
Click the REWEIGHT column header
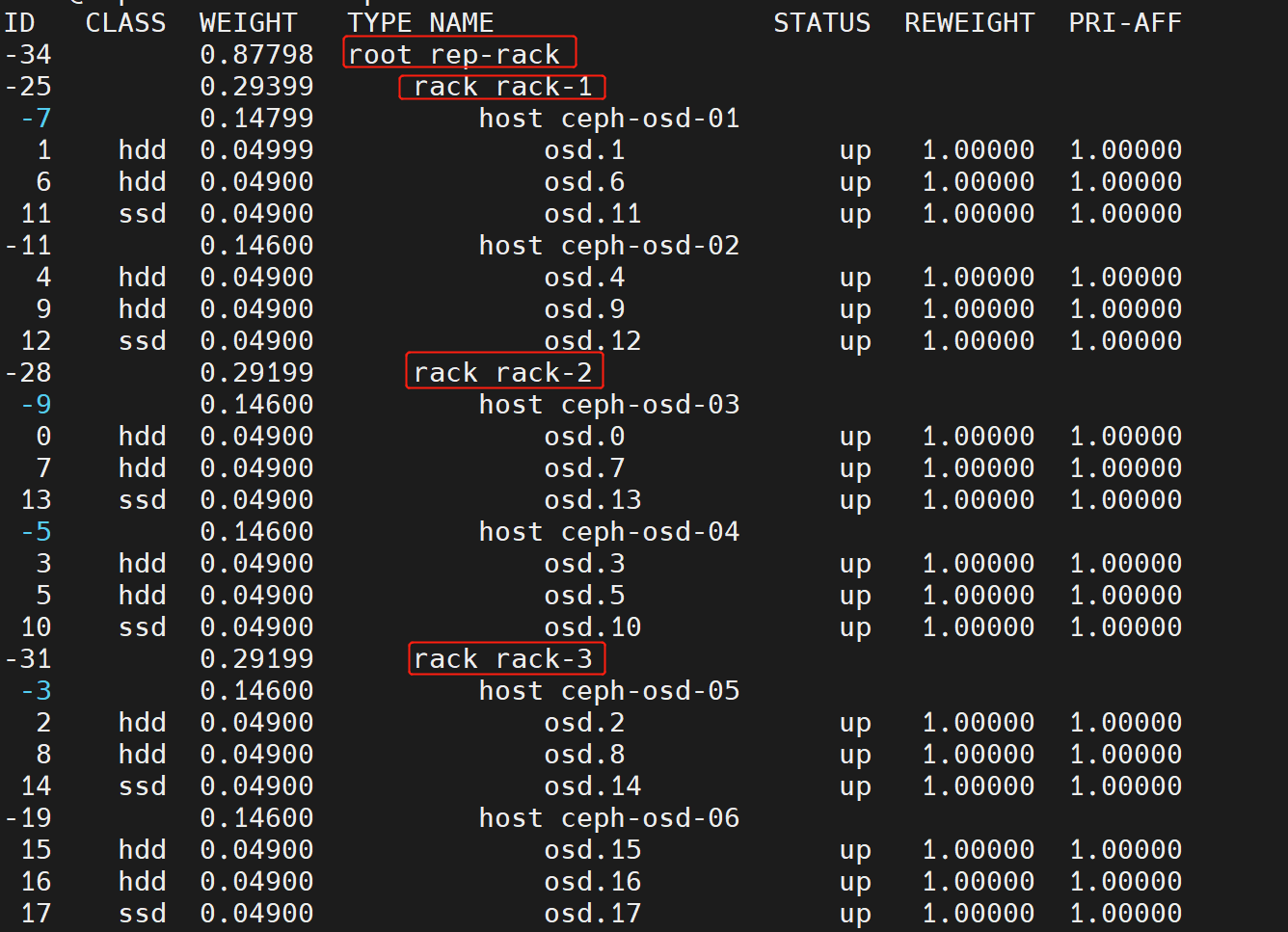click(969, 23)
